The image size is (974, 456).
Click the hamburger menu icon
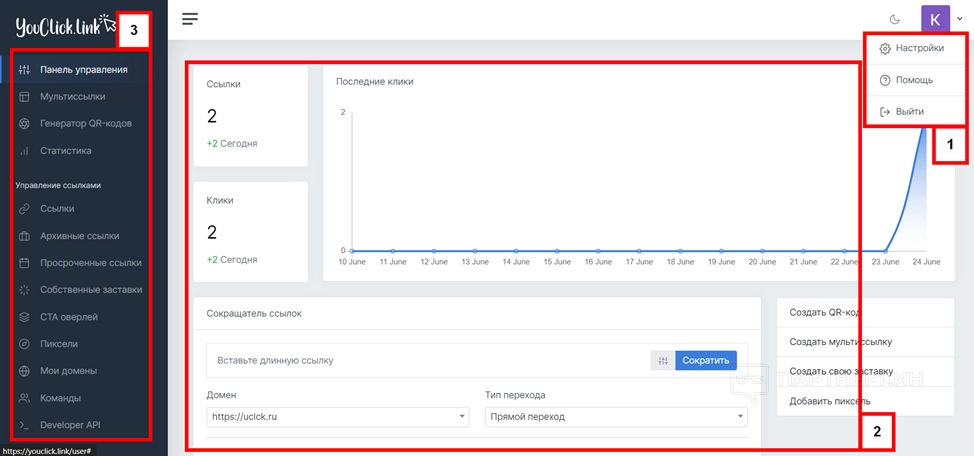point(190,18)
